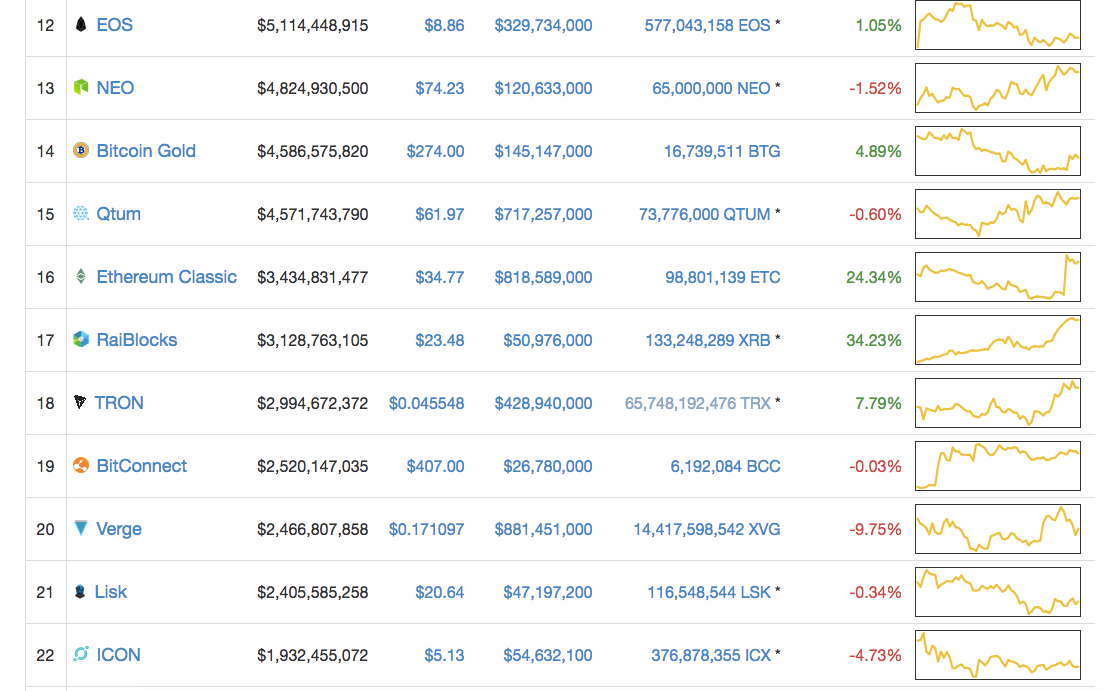This screenshot has height=691, width=1105.
Task: Click the Ethereum Classic diamond icon
Action: (x=81, y=276)
